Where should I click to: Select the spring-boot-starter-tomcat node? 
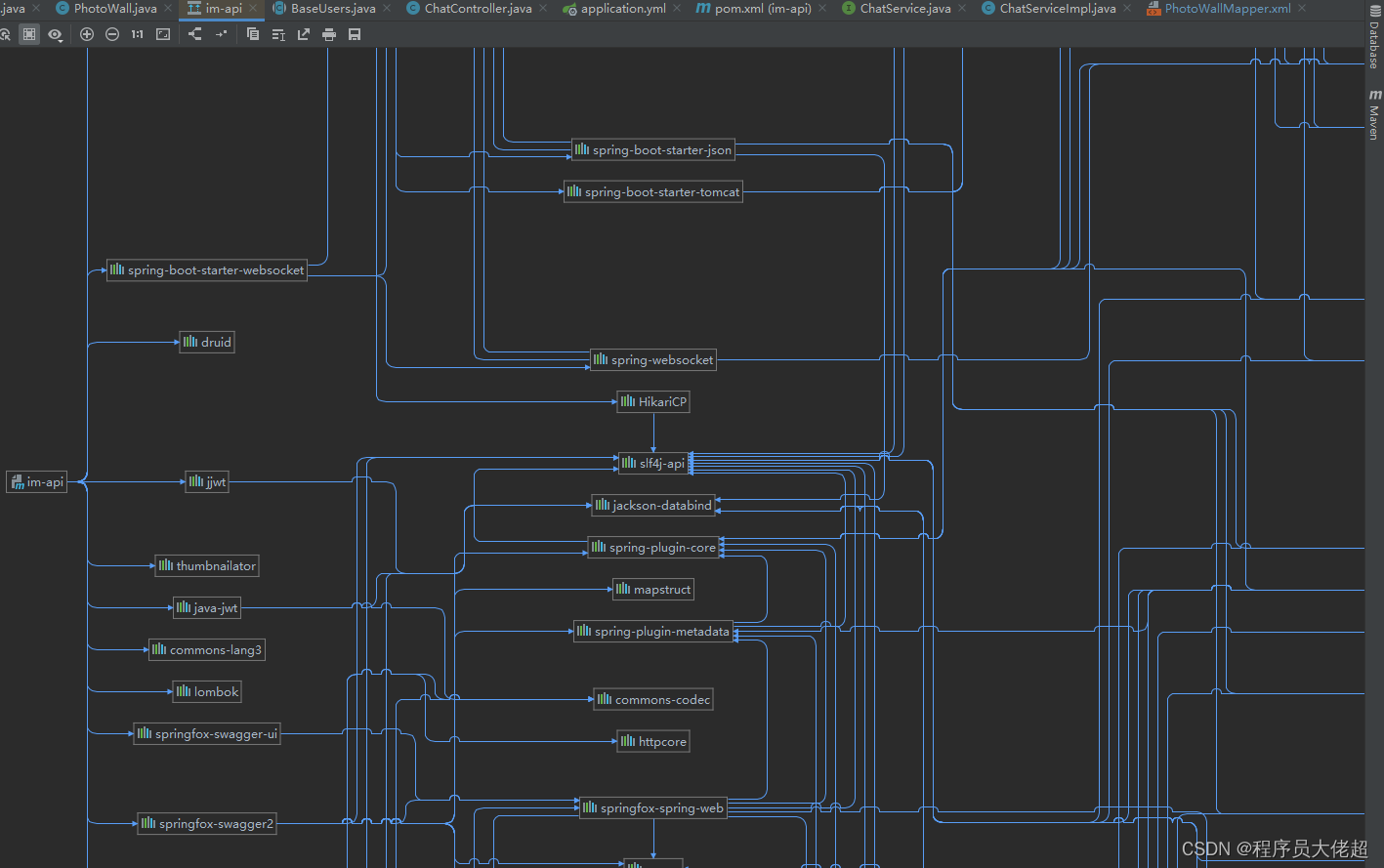pyautogui.click(x=653, y=191)
